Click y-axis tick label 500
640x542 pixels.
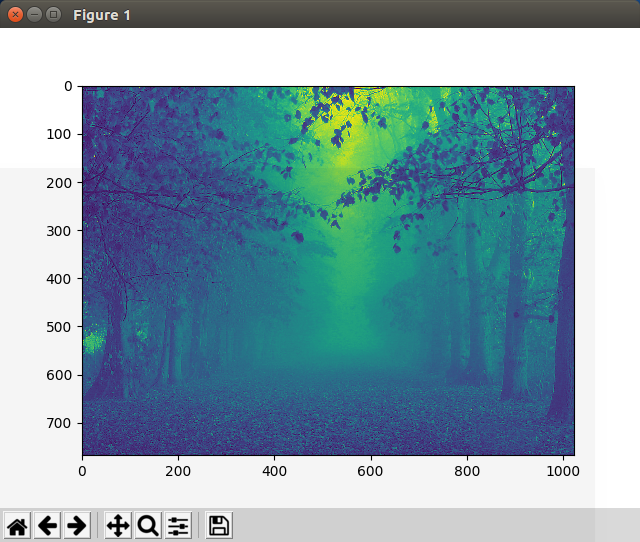(59, 327)
